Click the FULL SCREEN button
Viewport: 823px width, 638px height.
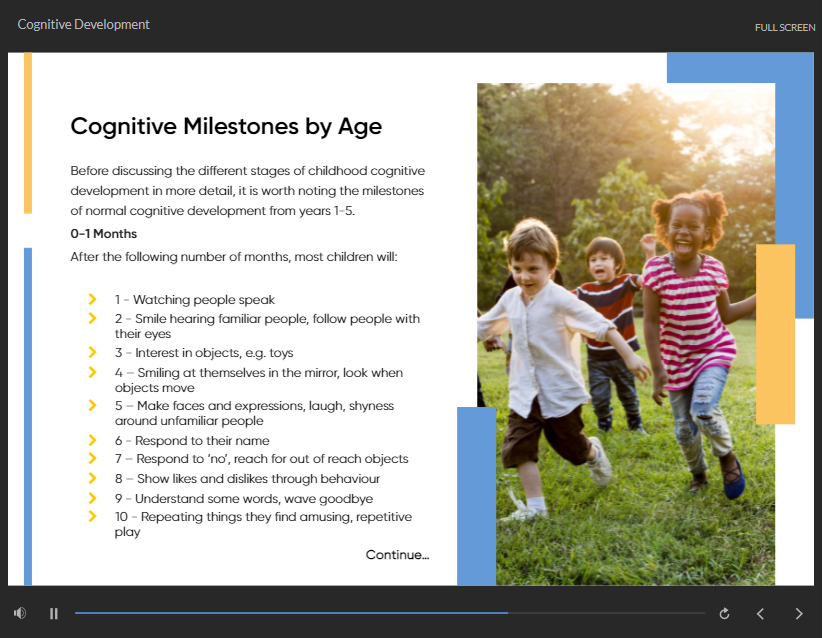tap(784, 27)
